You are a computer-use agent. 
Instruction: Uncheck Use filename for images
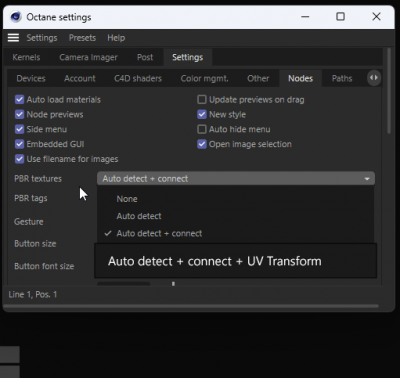click(19, 159)
